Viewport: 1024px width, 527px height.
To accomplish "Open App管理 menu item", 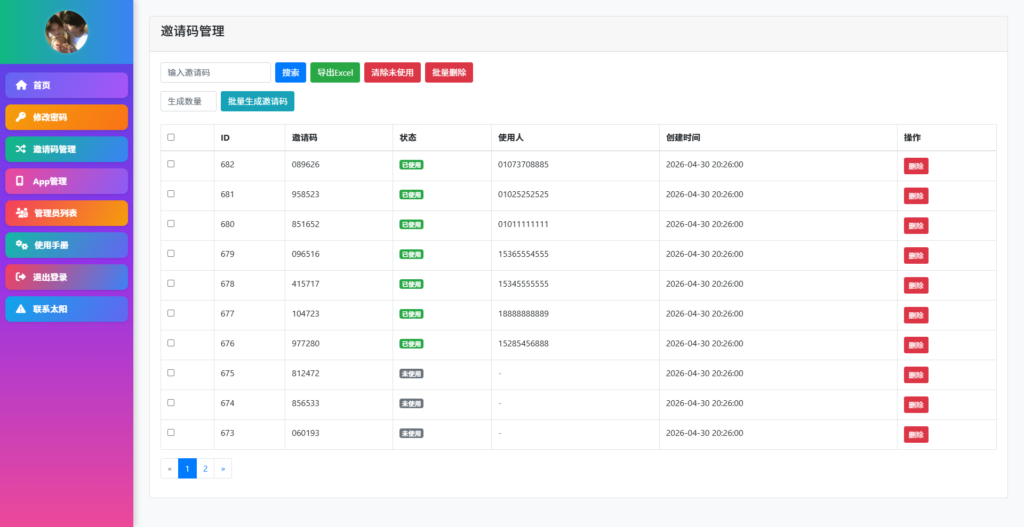I will point(67,181).
